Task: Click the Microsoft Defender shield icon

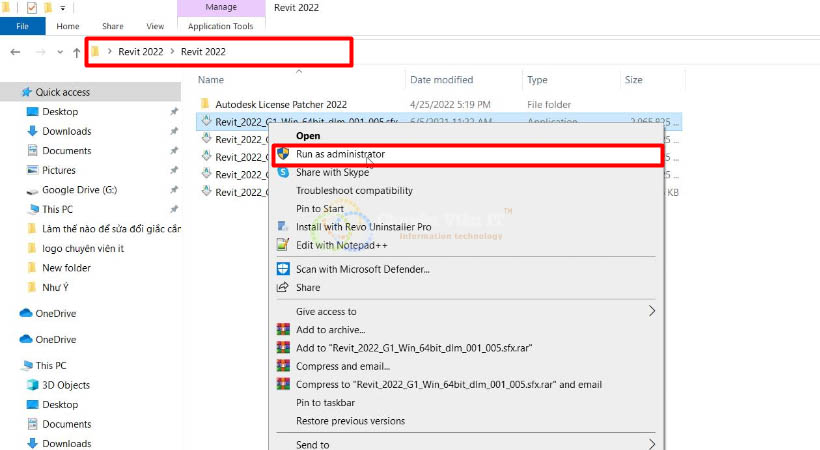Action: [x=283, y=269]
